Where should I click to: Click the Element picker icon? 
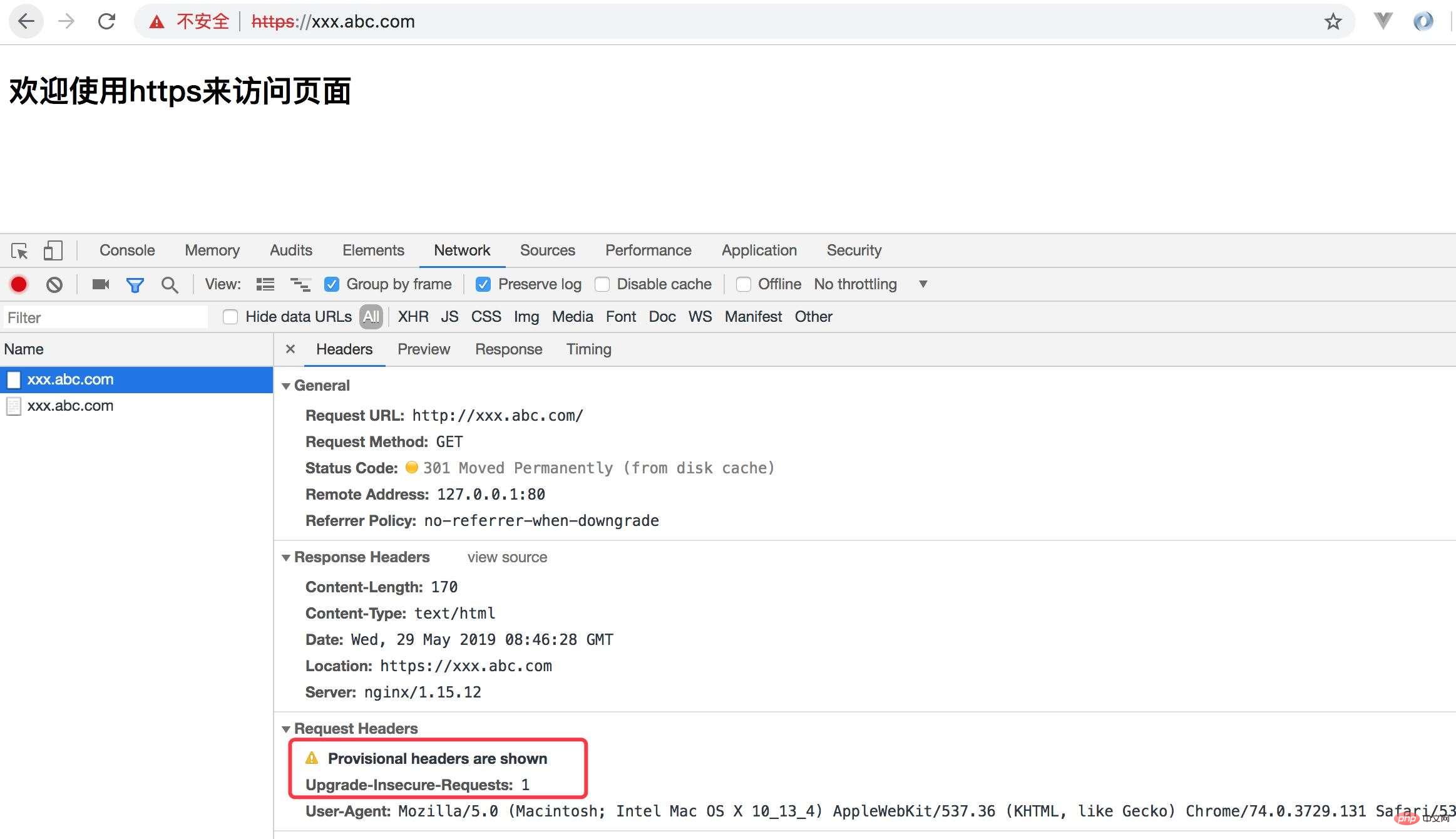point(19,250)
